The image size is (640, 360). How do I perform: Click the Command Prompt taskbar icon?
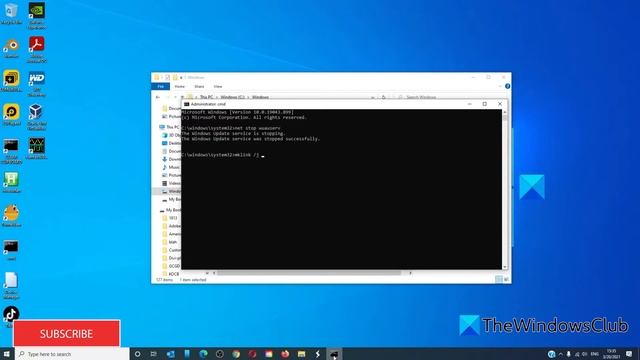coord(334,354)
